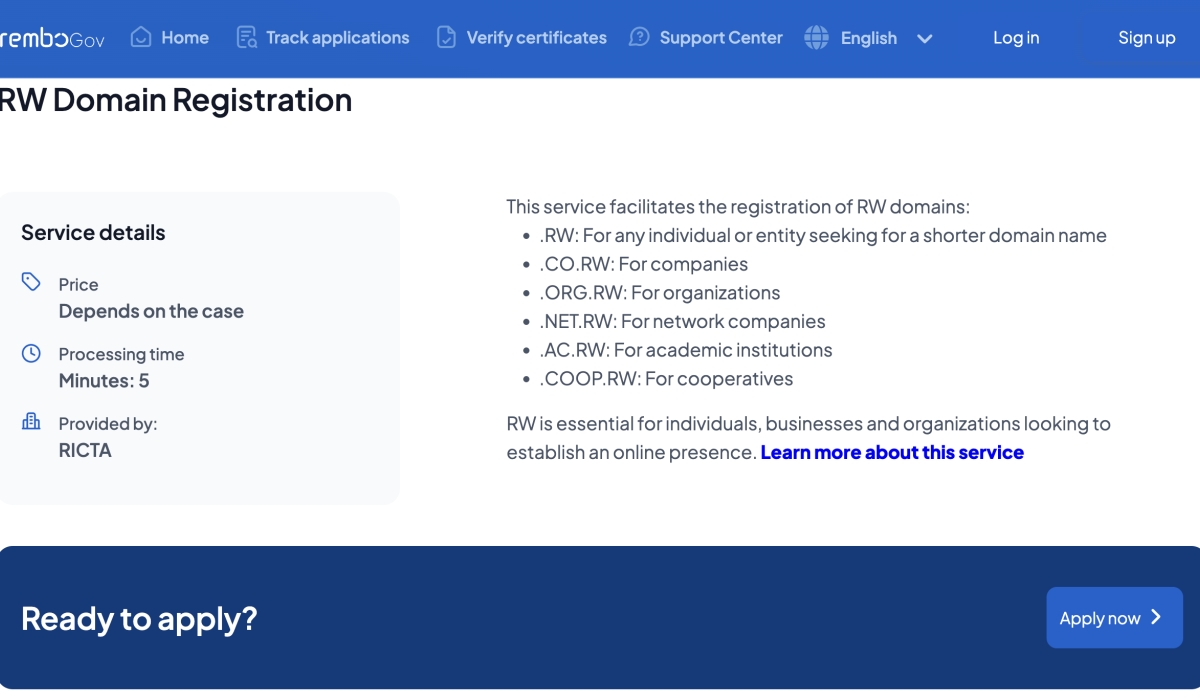Expand the English language dropdown
Image resolution: width=1200 pixels, height=700 pixels.
click(x=868, y=38)
